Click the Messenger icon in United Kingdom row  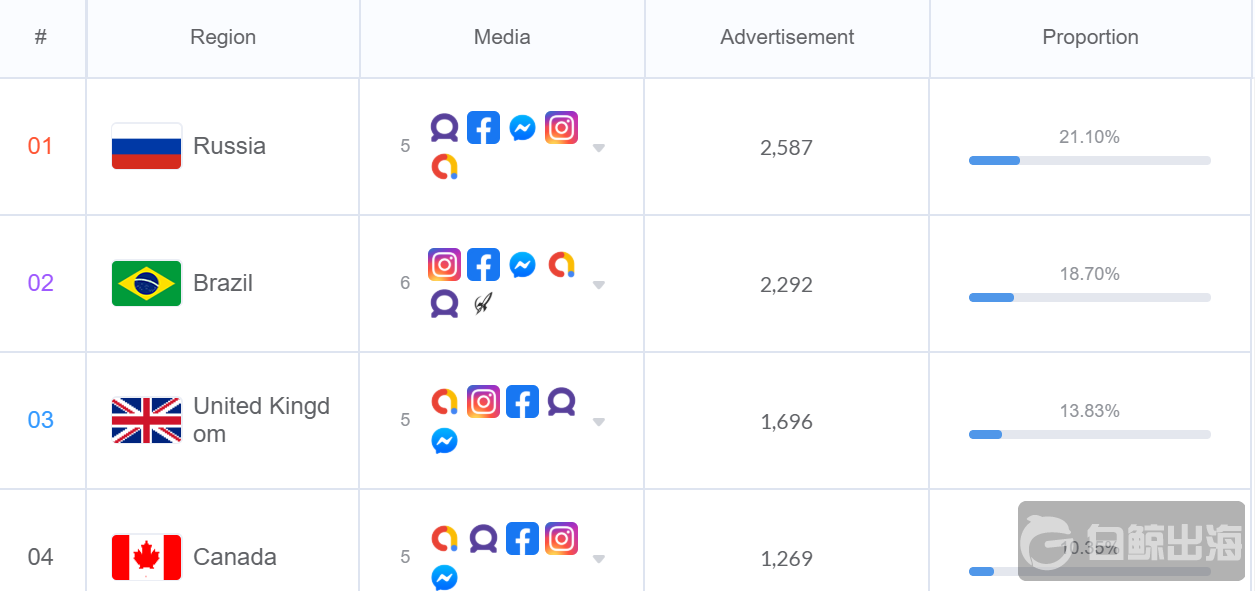pyautogui.click(x=444, y=440)
